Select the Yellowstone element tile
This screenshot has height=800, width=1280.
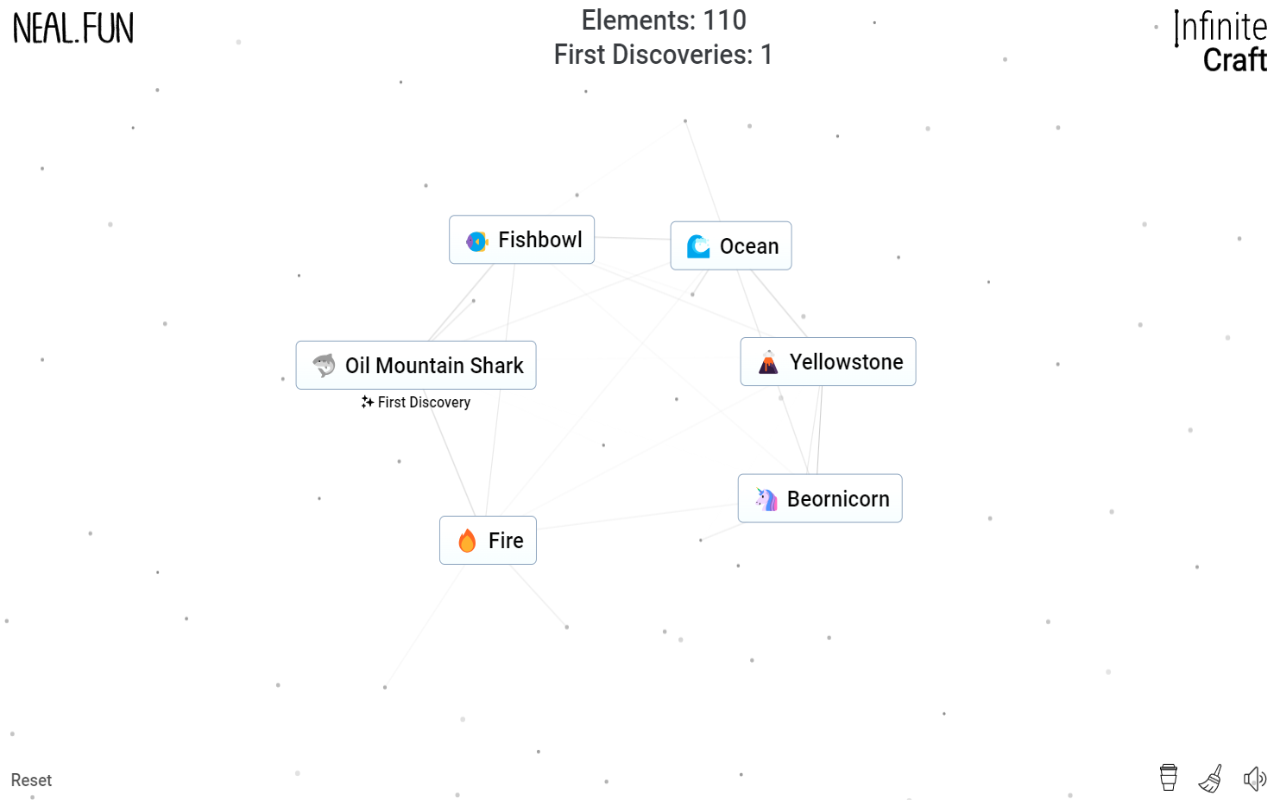pyautogui.click(x=828, y=361)
